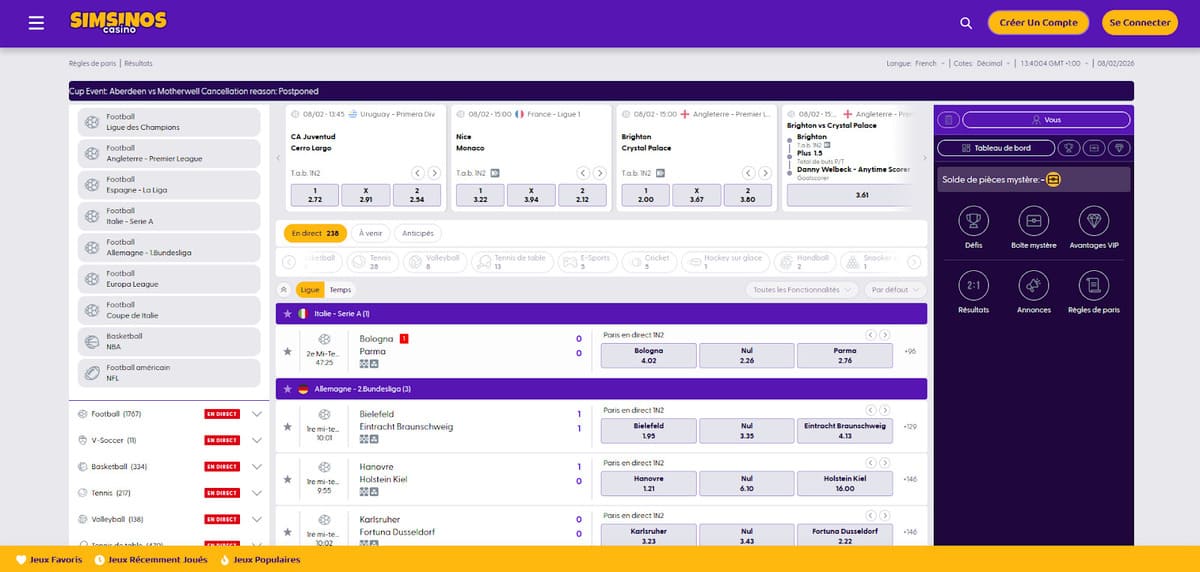Open the Résultats 2:1 score icon
1200x572 pixels.
point(973,286)
